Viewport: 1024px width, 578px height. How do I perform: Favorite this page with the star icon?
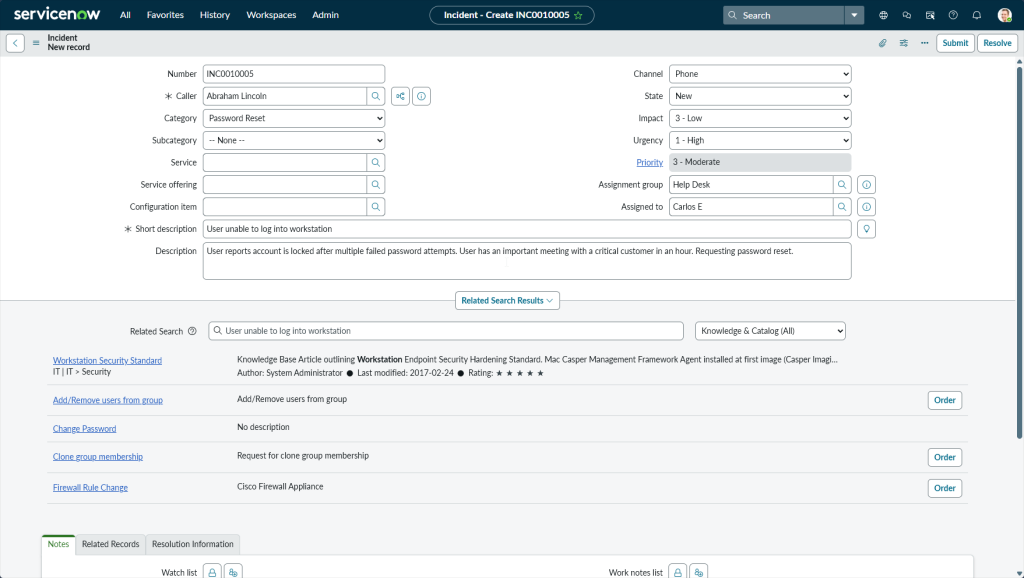point(578,15)
